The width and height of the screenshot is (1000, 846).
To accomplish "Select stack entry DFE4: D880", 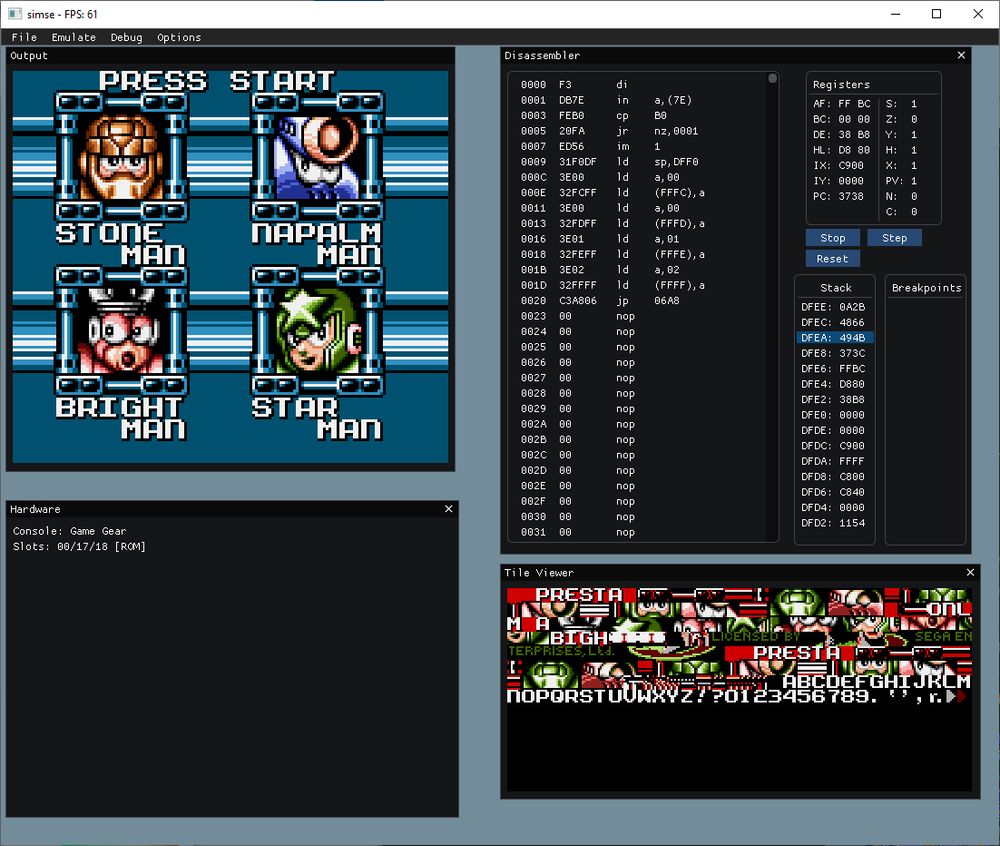I will point(834,384).
